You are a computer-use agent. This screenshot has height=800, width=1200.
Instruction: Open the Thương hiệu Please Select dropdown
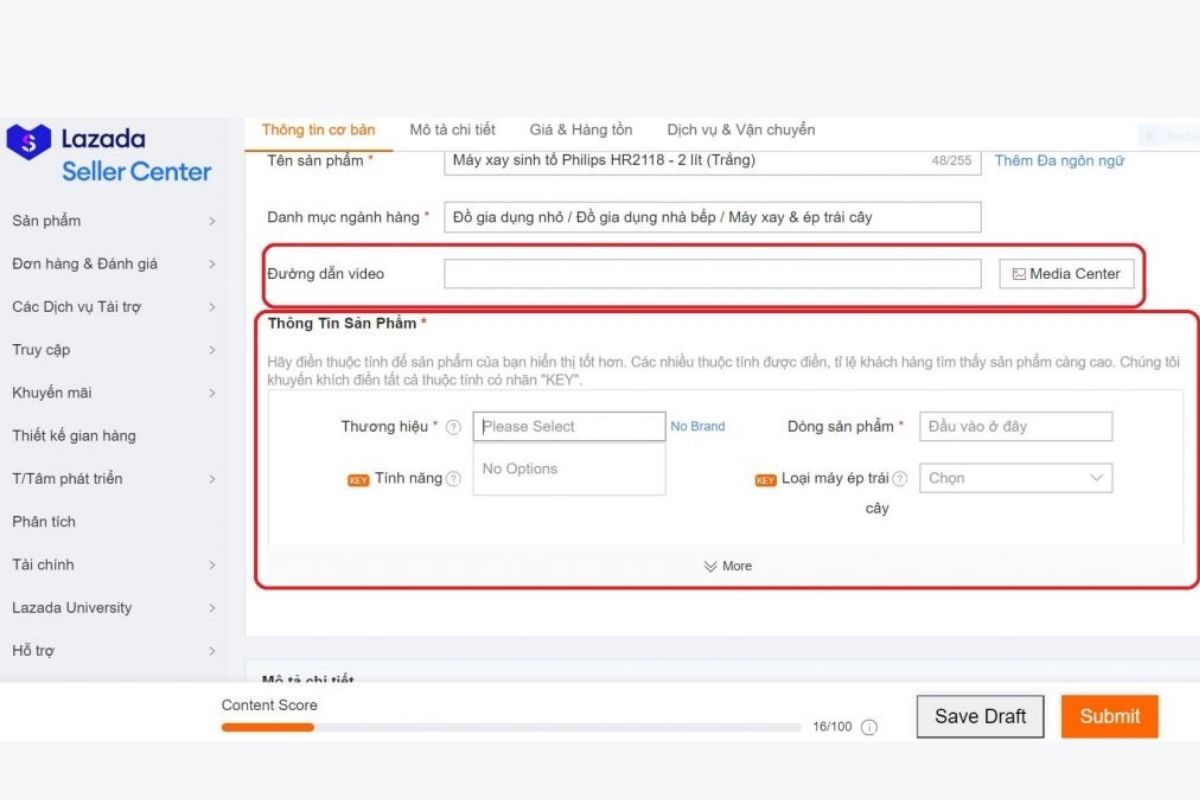569,426
